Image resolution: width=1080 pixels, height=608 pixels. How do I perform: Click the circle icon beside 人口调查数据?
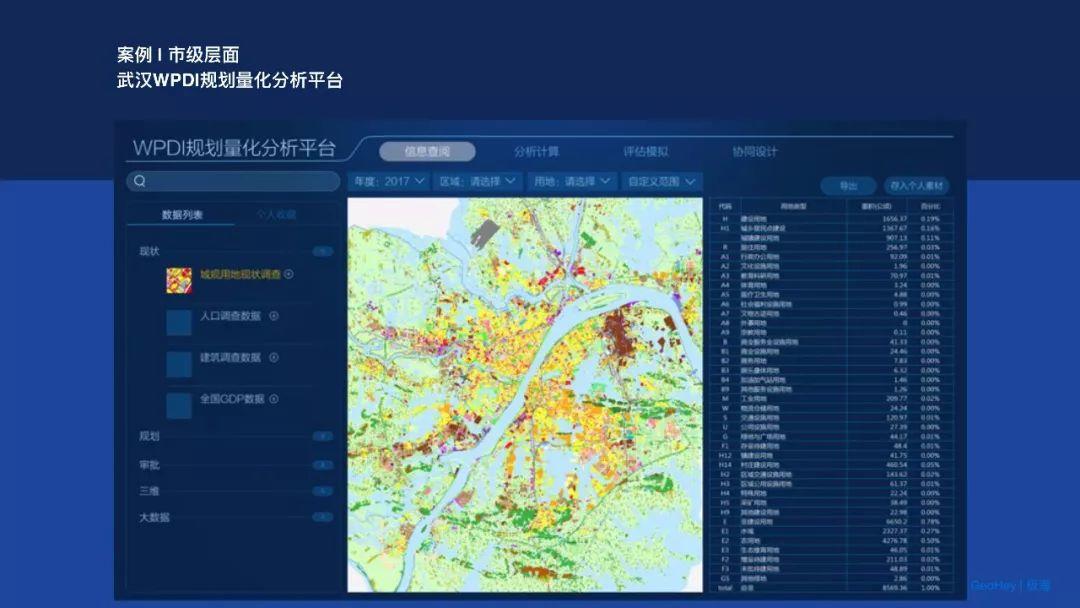pyautogui.click(x=273, y=315)
